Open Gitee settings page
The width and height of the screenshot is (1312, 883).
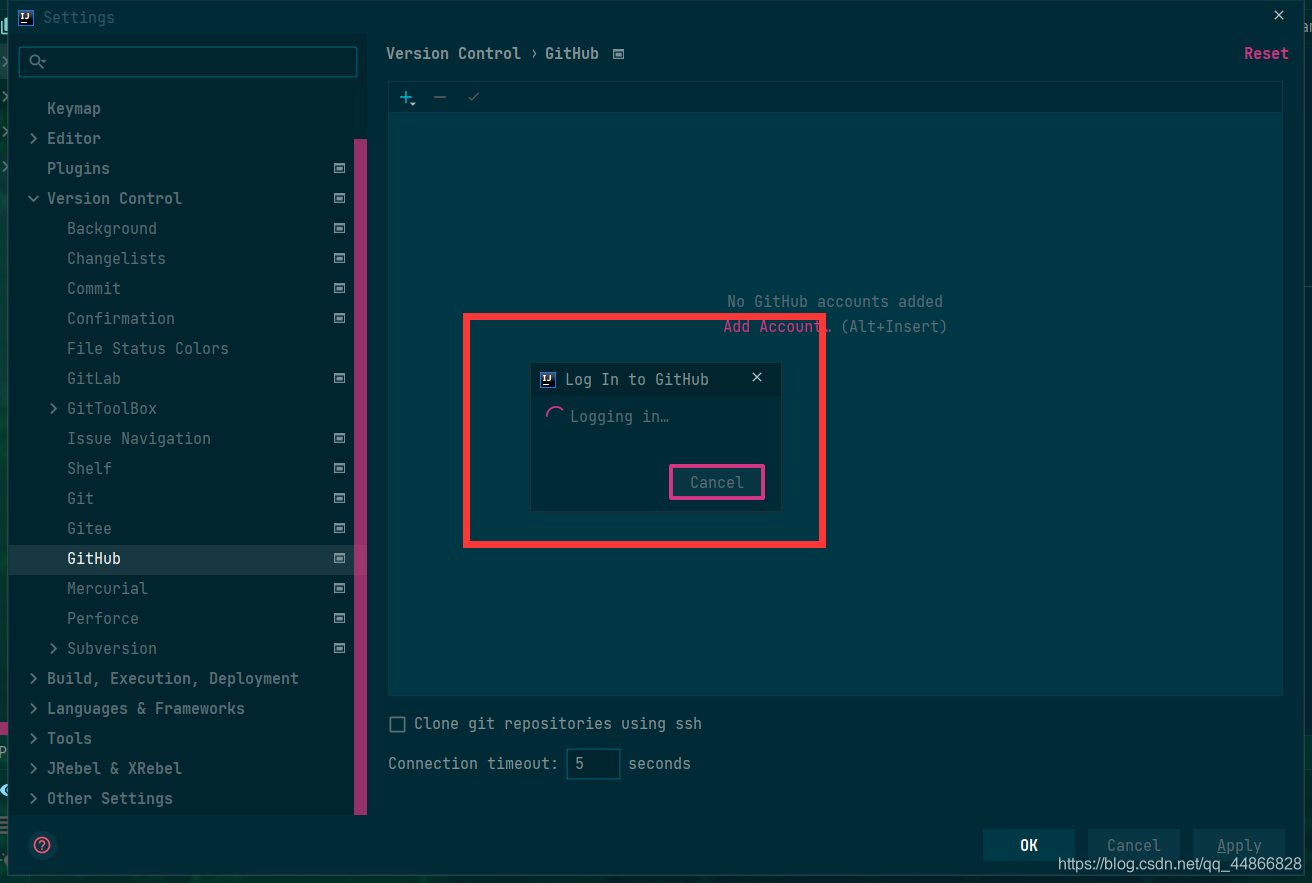click(89, 528)
